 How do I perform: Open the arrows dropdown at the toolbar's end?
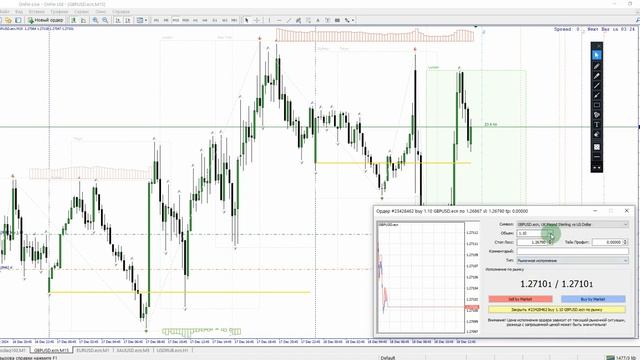[349, 20]
